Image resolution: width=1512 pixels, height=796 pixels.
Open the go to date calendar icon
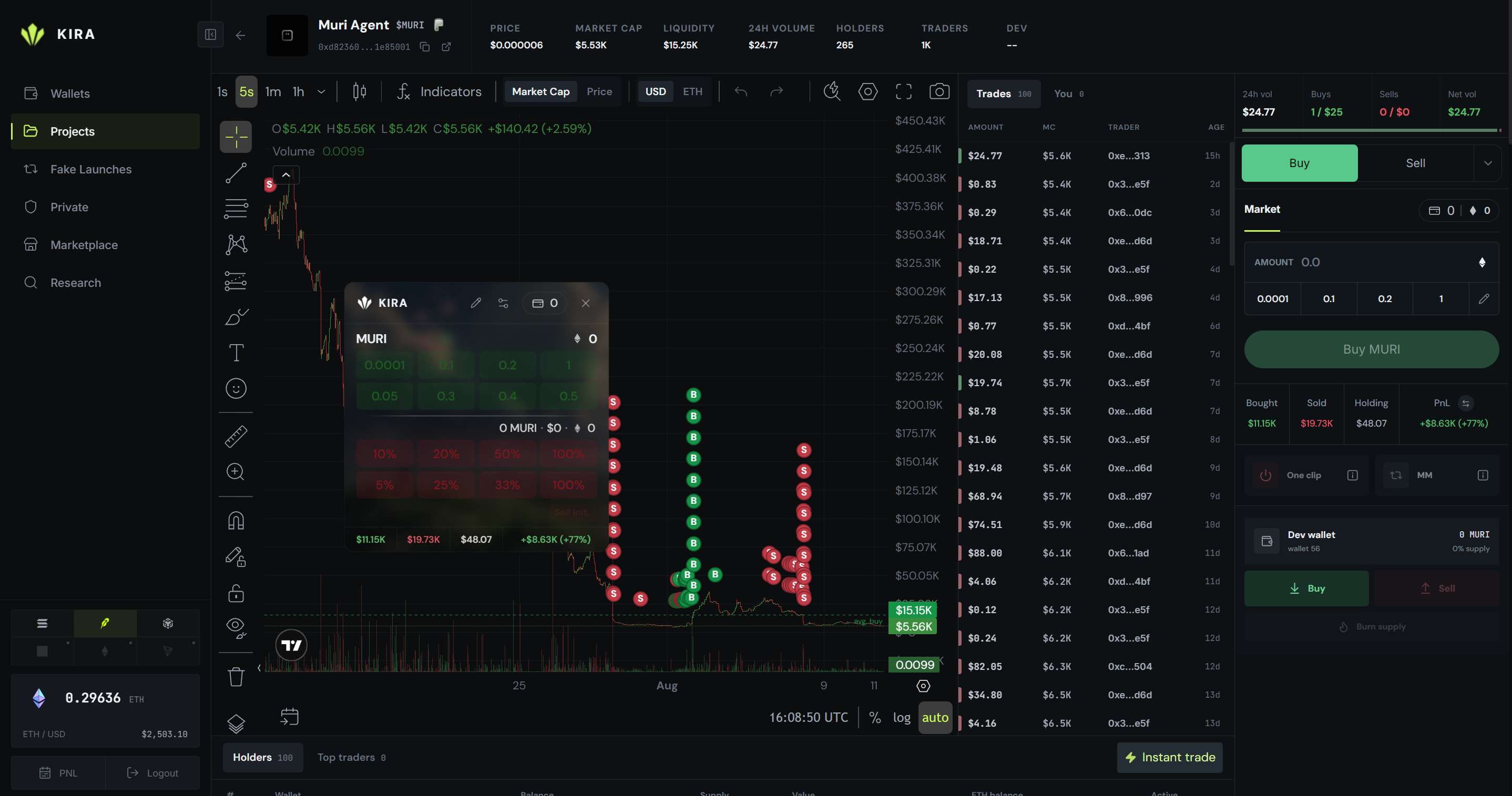pyautogui.click(x=289, y=717)
